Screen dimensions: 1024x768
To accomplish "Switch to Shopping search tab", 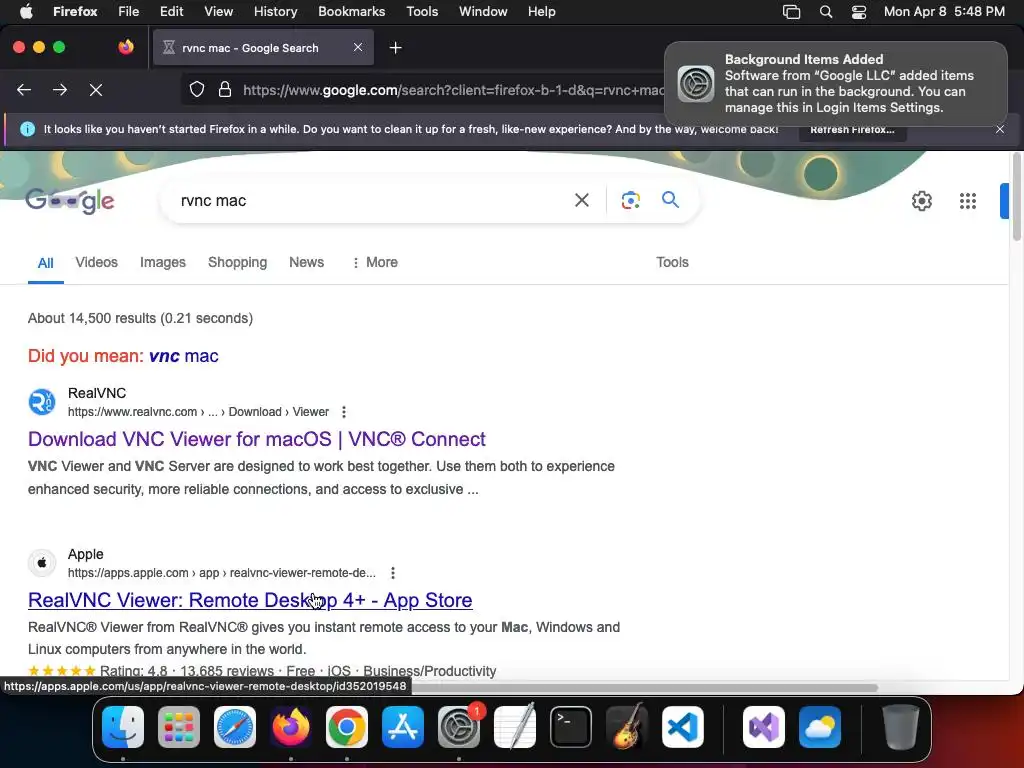I will [x=237, y=263].
